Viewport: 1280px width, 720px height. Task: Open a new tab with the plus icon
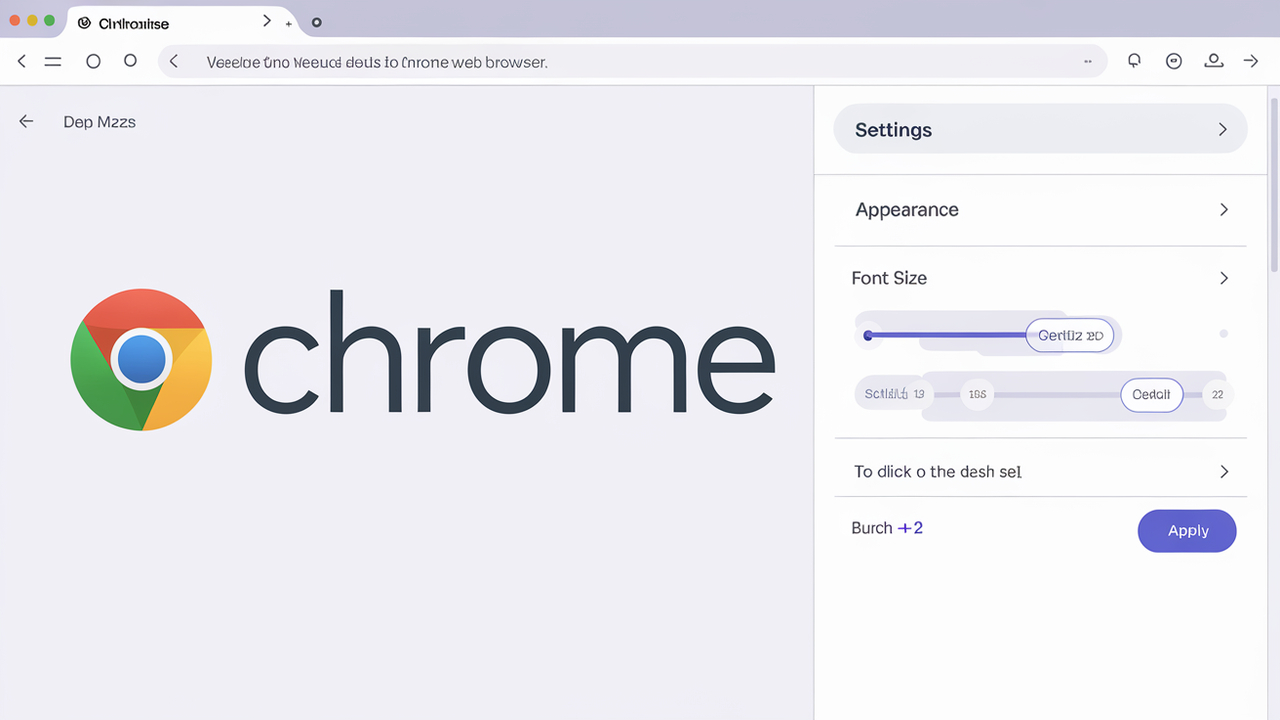(289, 23)
